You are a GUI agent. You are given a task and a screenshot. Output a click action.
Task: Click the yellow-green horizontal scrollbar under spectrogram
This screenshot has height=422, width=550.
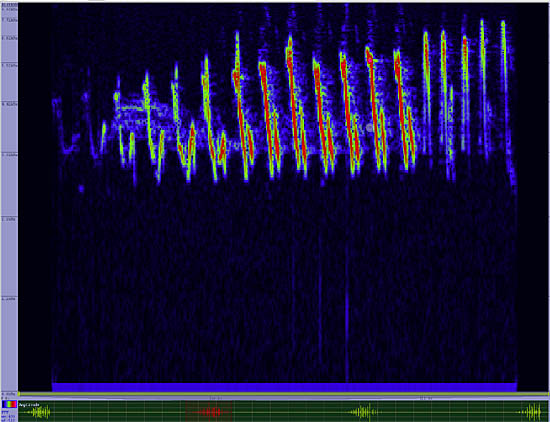(283, 394)
